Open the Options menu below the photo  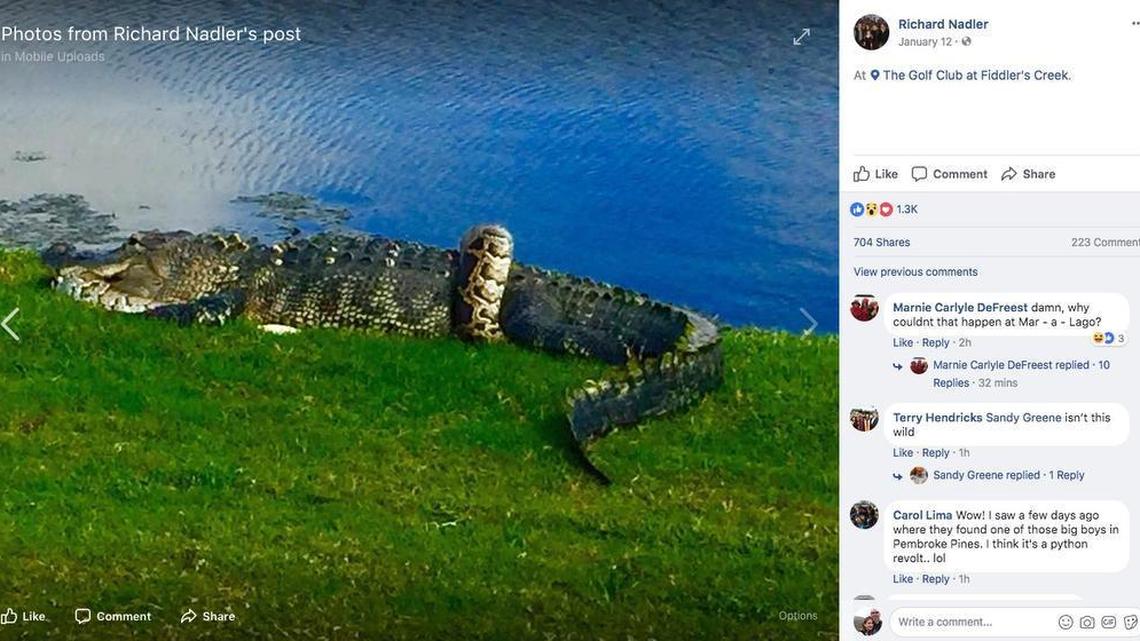(x=798, y=616)
